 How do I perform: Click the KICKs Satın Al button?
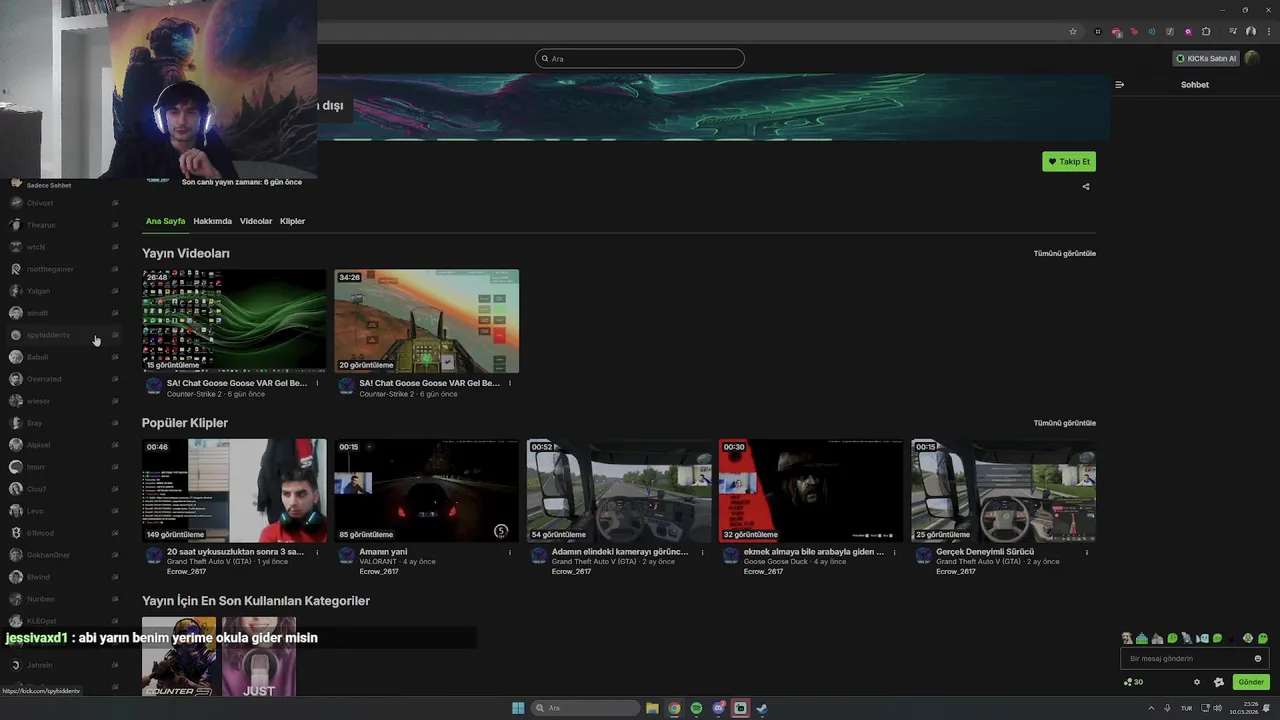(1206, 58)
